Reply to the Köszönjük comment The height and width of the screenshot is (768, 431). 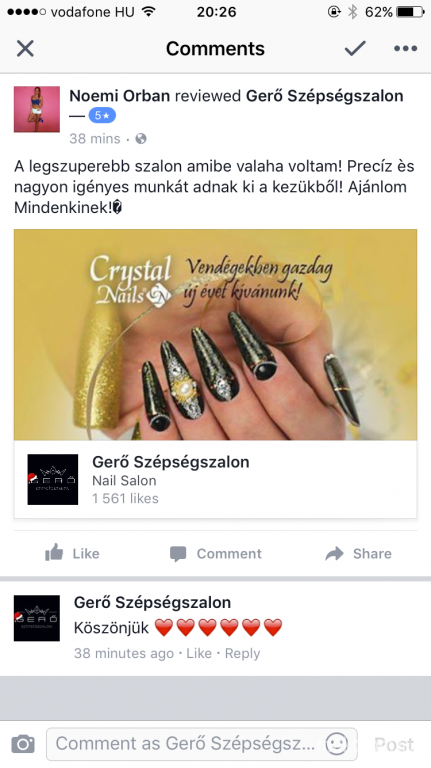point(242,653)
